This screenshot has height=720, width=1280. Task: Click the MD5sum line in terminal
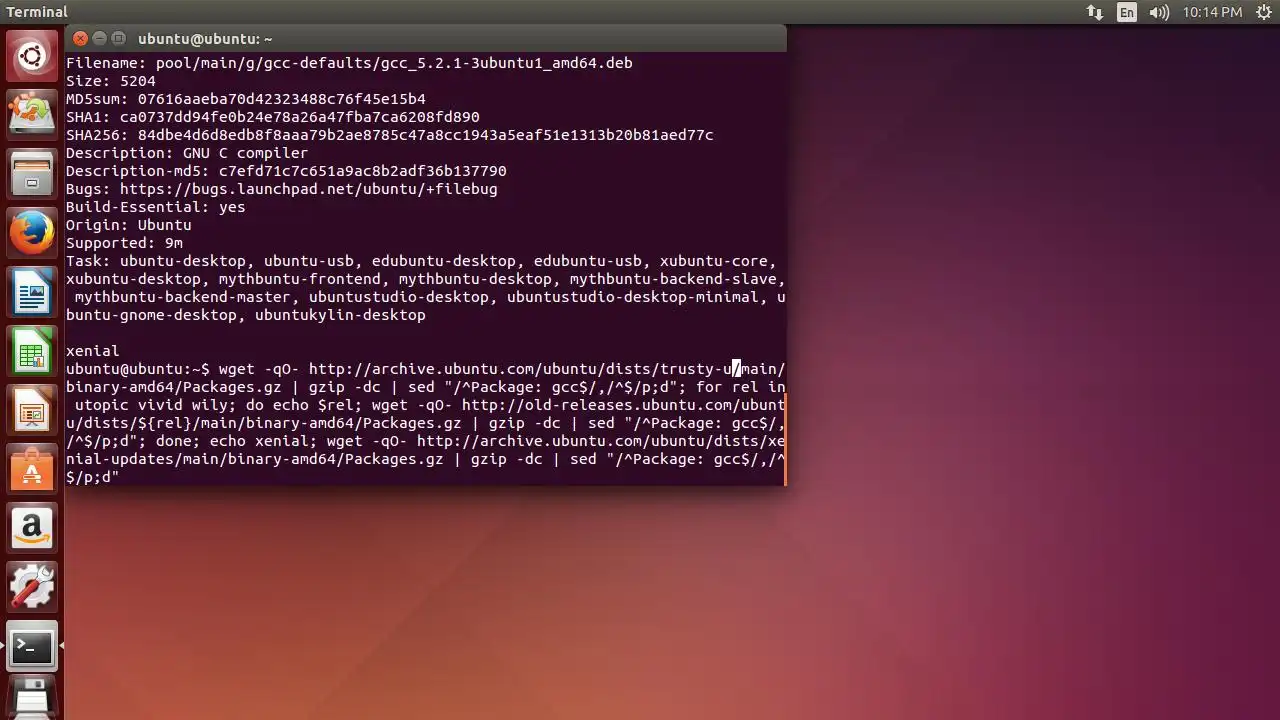(x=245, y=99)
